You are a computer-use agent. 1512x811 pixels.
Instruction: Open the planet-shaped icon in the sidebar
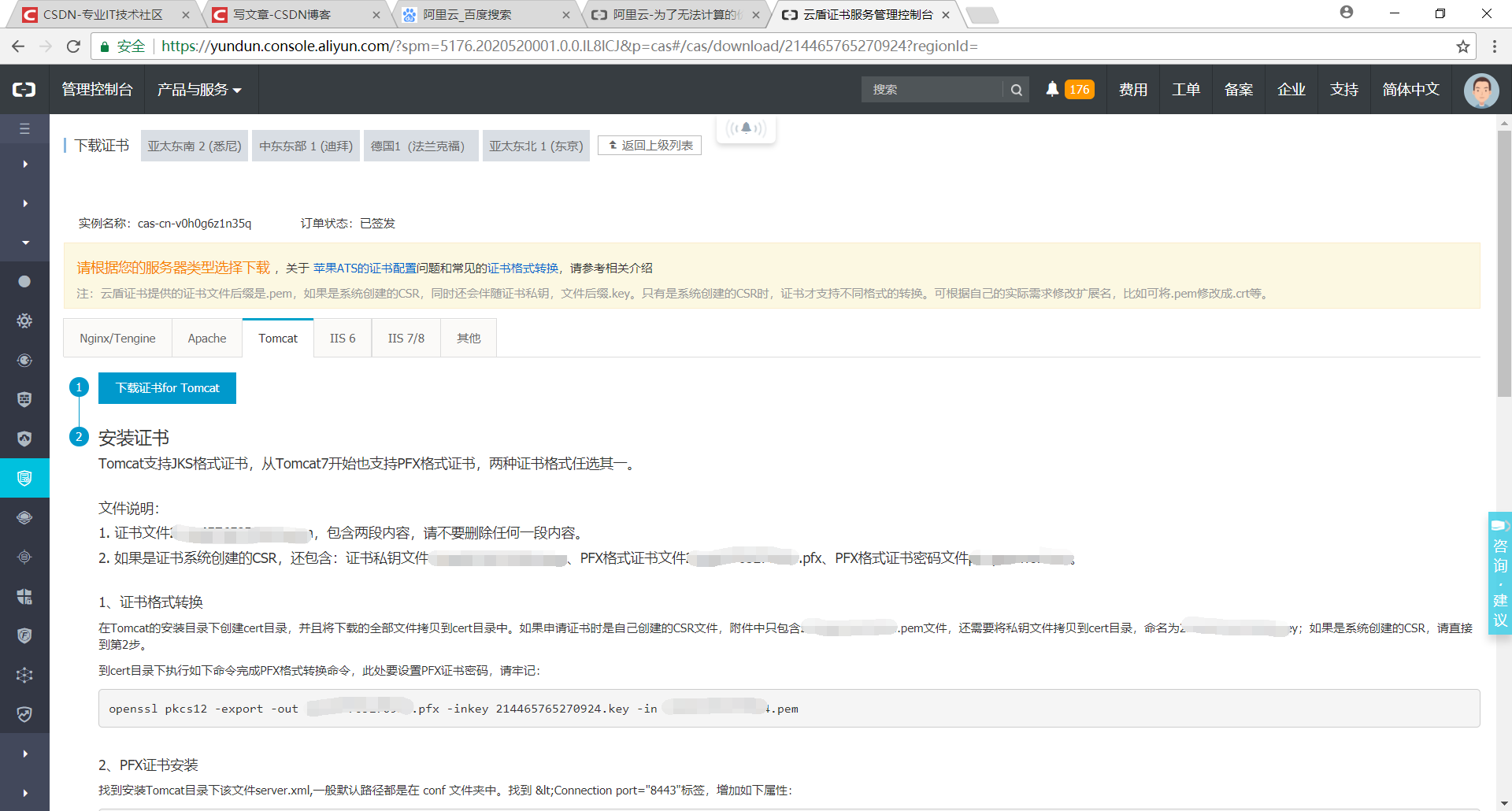[24, 517]
